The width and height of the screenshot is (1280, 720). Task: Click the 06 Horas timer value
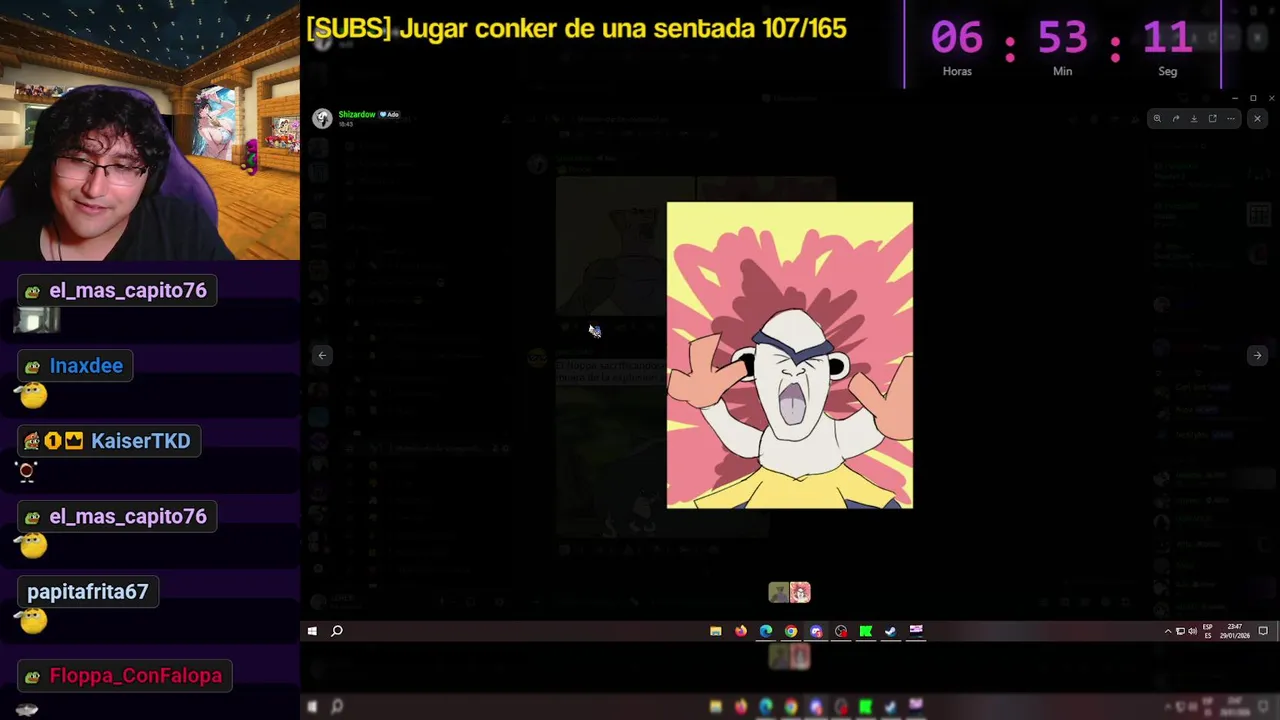pyautogui.click(x=957, y=39)
